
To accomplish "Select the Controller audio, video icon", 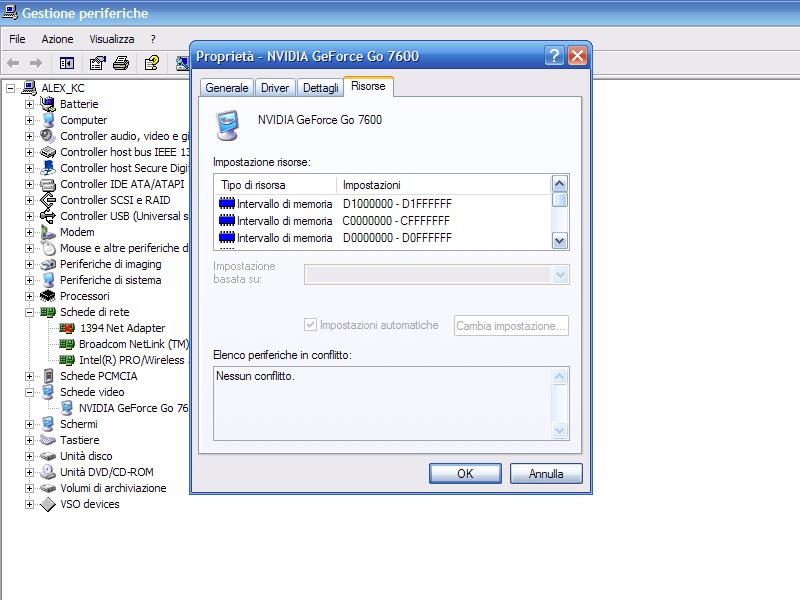I will (48, 136).
